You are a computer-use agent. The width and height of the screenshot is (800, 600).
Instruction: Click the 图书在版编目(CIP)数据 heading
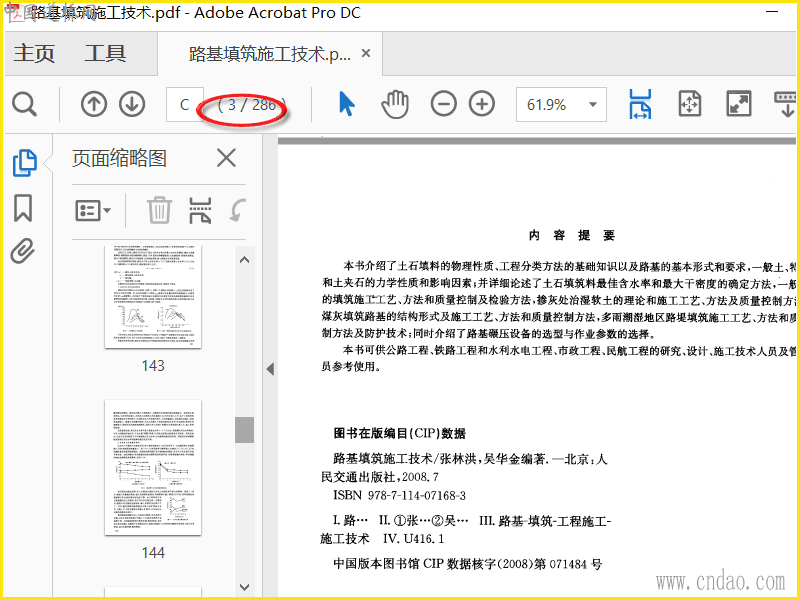399,433
